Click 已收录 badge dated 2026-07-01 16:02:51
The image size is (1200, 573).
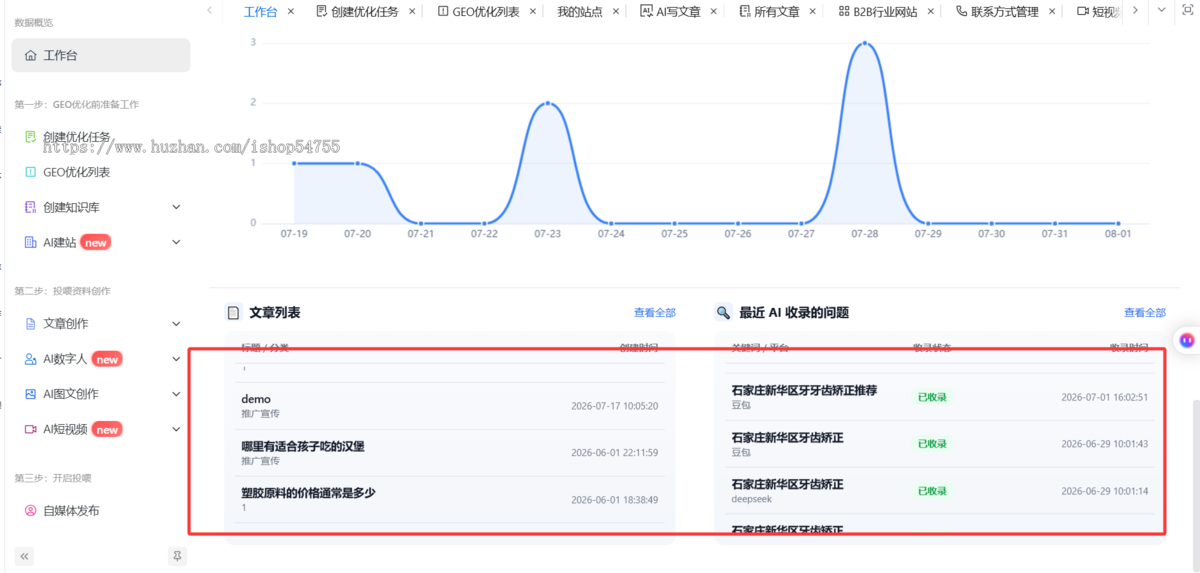pos(932,397)
